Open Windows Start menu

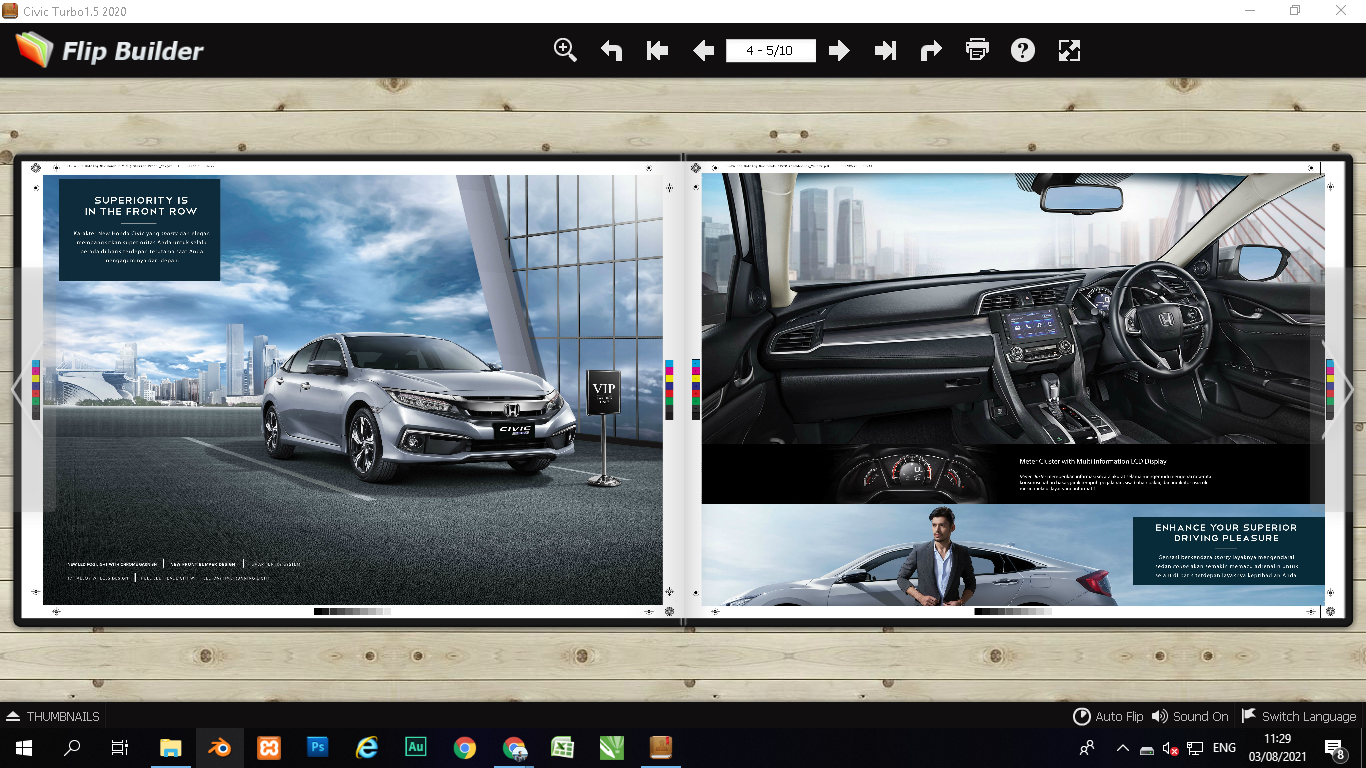click(x=24, y=748)
